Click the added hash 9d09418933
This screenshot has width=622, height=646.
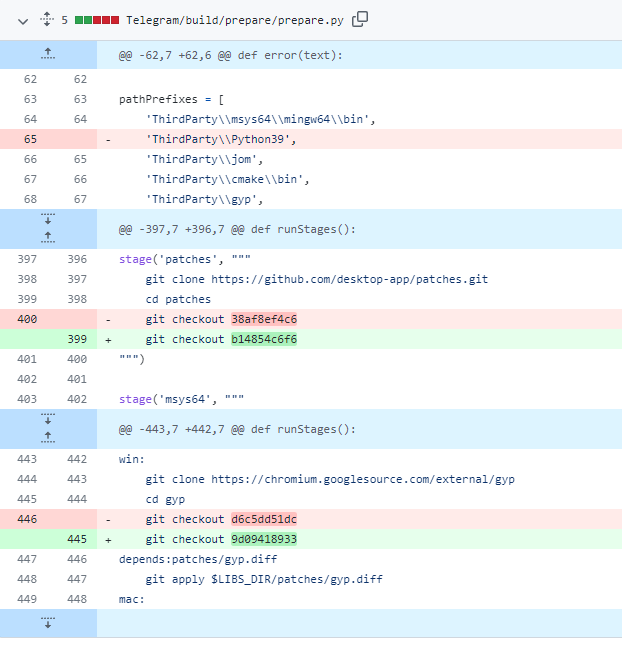(x=264, y=539)
